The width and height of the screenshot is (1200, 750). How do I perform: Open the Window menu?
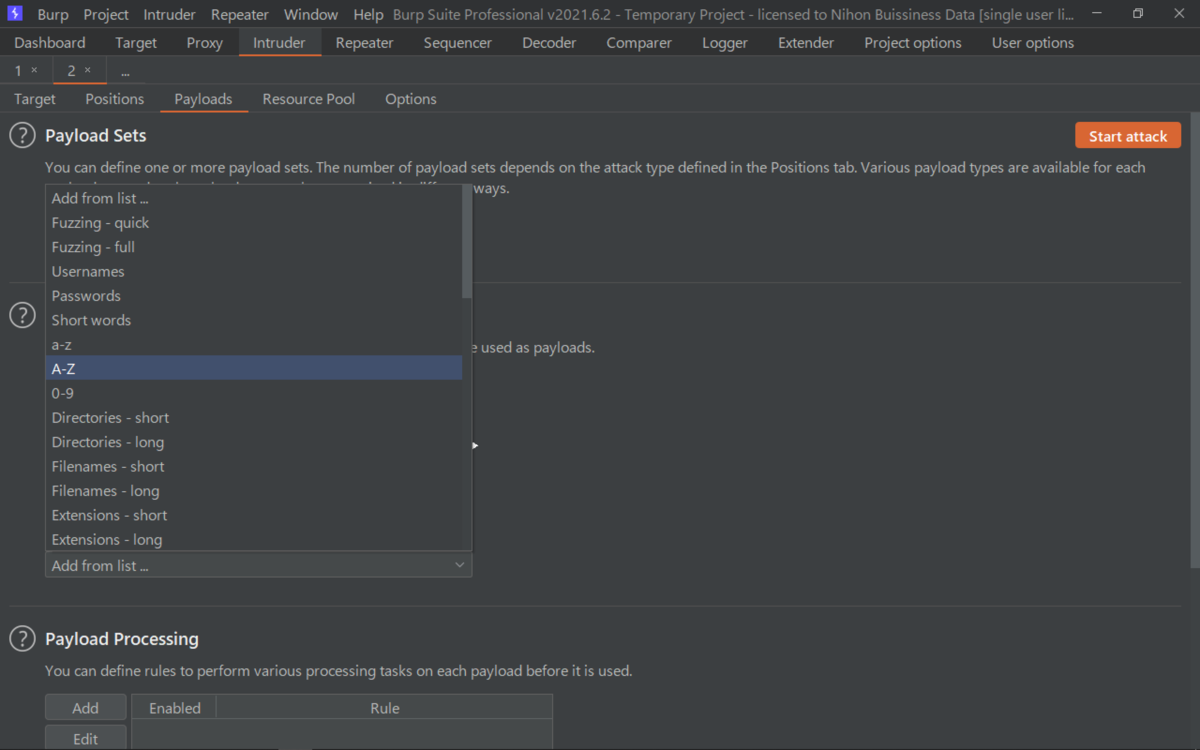[x=310, y=15]
